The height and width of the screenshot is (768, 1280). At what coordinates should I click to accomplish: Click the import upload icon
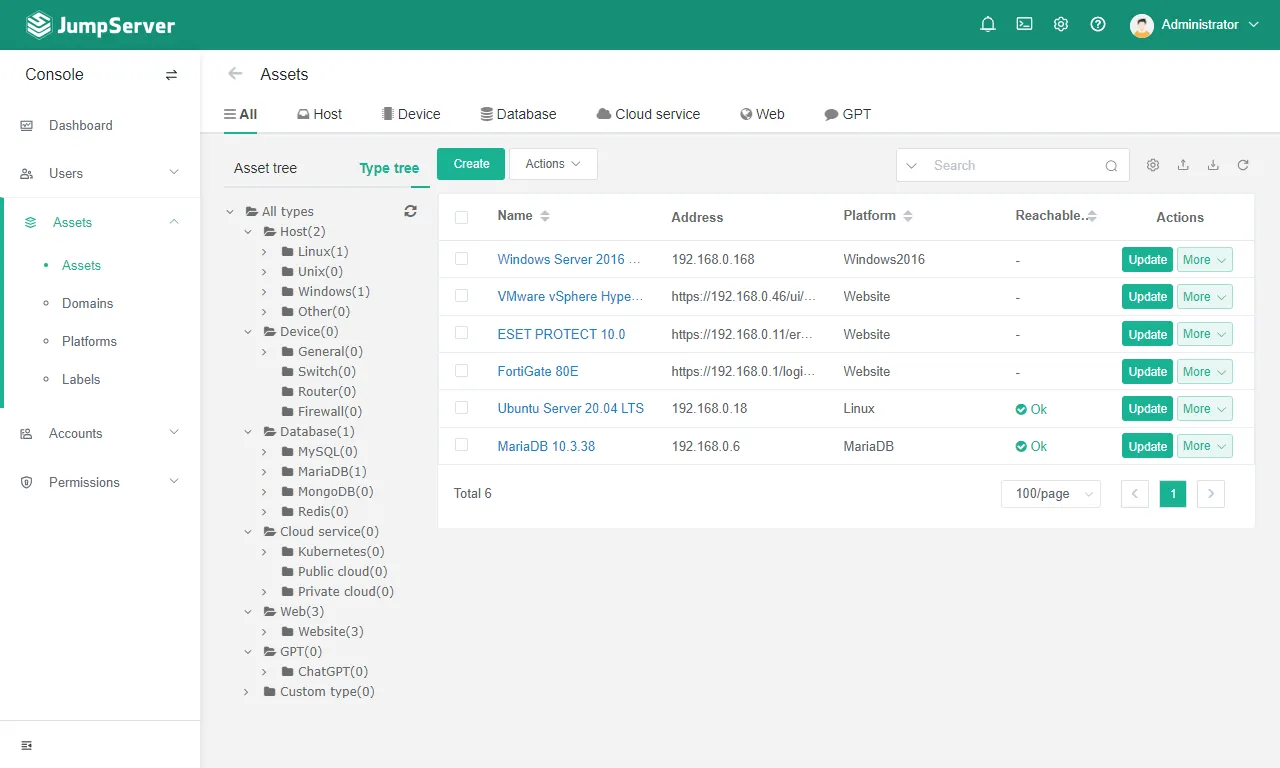click(1183, 165)
